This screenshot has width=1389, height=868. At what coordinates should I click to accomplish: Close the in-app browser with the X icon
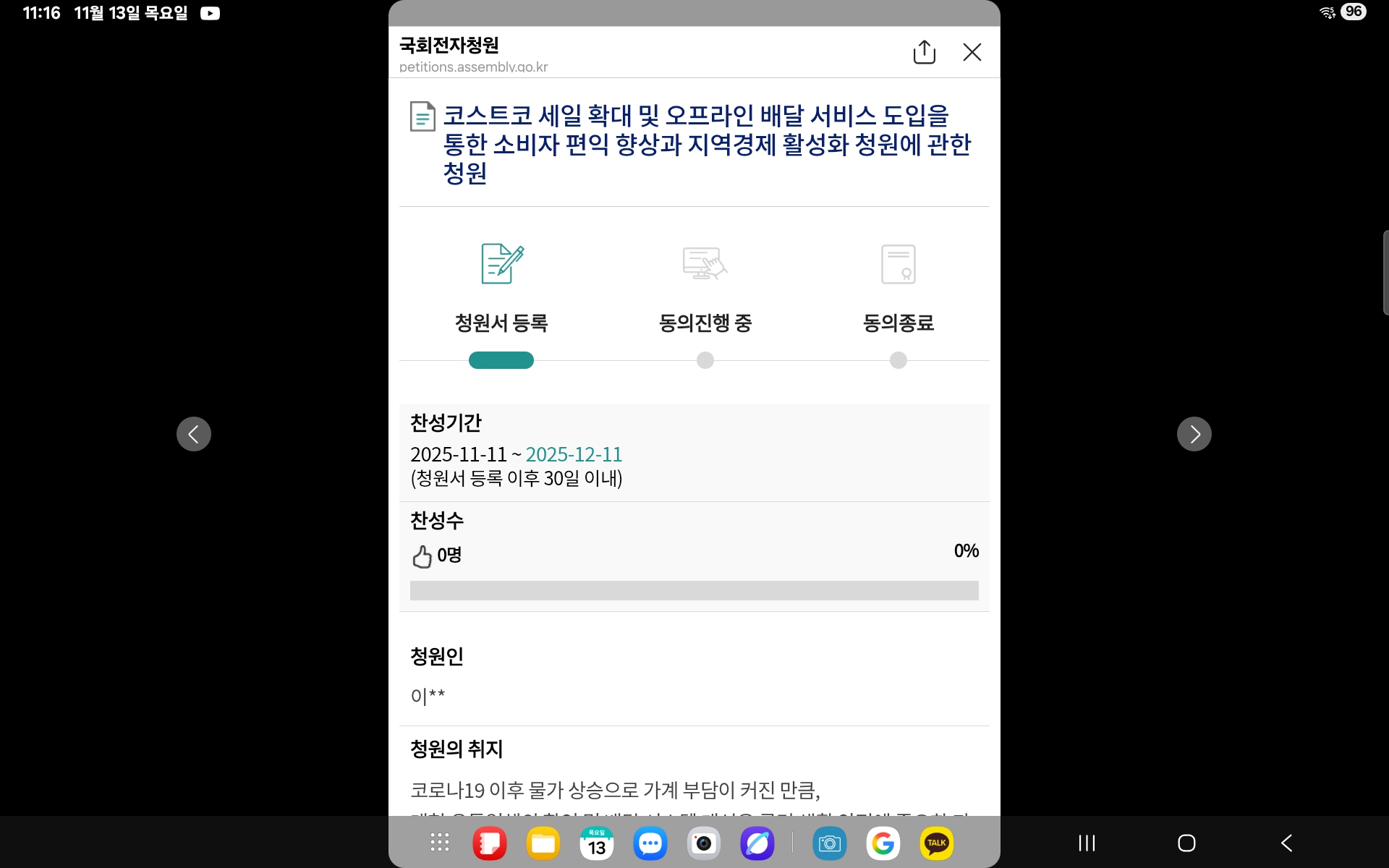[972, 52]
